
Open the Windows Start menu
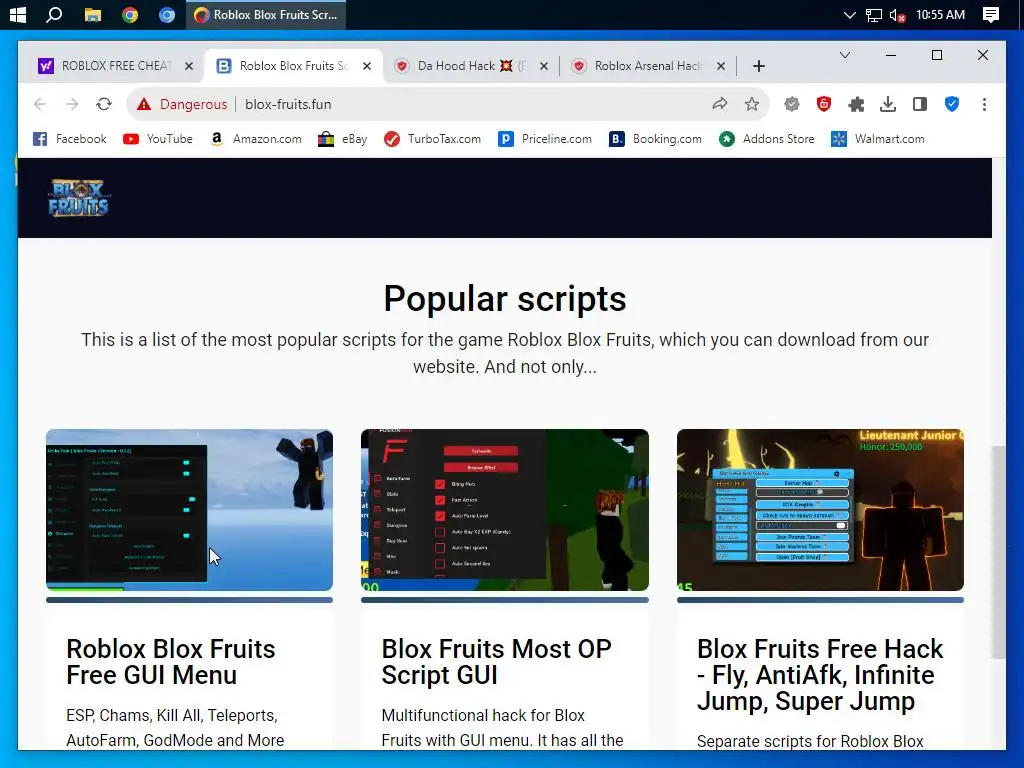(x=18, y=14)
